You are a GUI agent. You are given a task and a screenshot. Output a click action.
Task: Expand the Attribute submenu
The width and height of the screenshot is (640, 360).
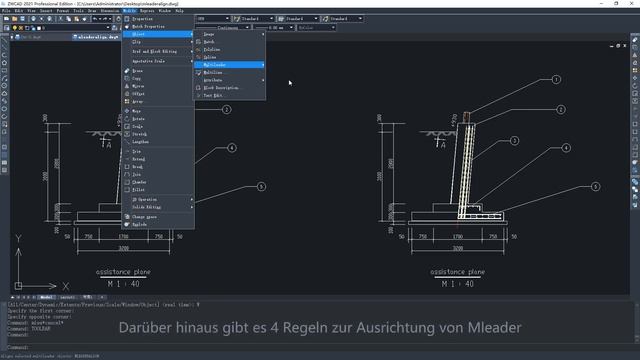(229, 80)
